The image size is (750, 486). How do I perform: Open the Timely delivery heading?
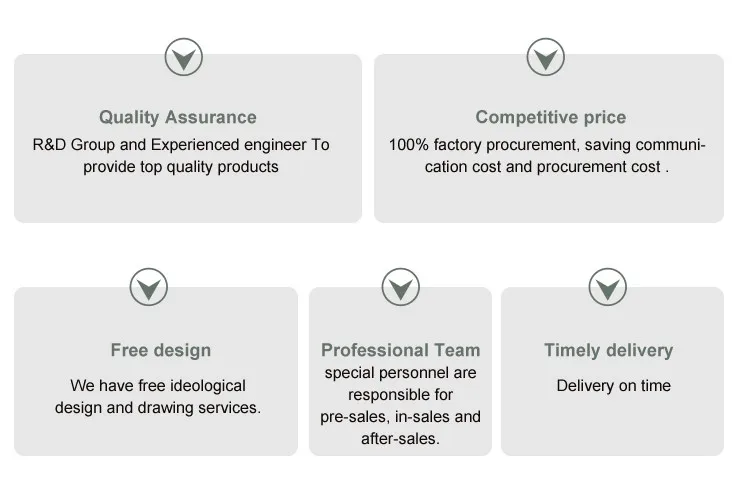pos(608,350)
